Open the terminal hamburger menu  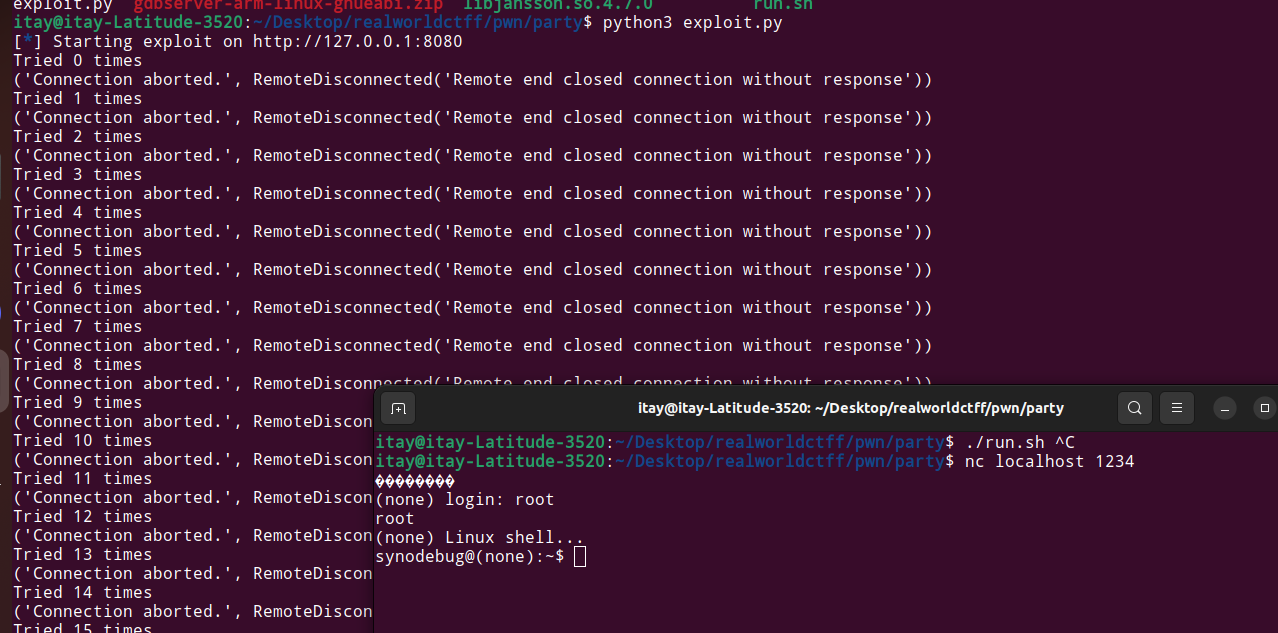[1176, 408]
